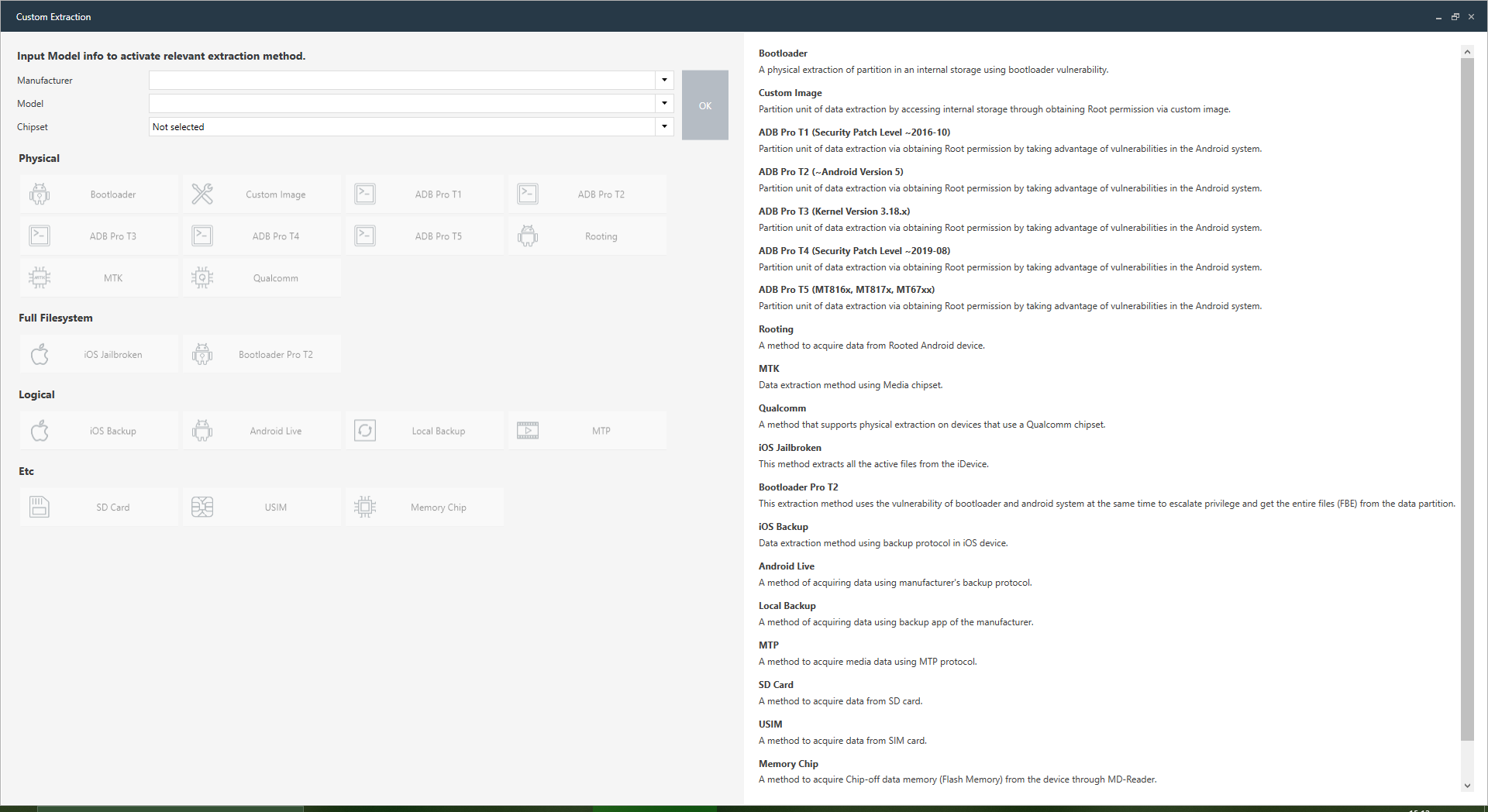Image resolution: width=1488 pixels, height=812 pixels.
Task: Click the USIM card icon
Action: click(202, 507)
